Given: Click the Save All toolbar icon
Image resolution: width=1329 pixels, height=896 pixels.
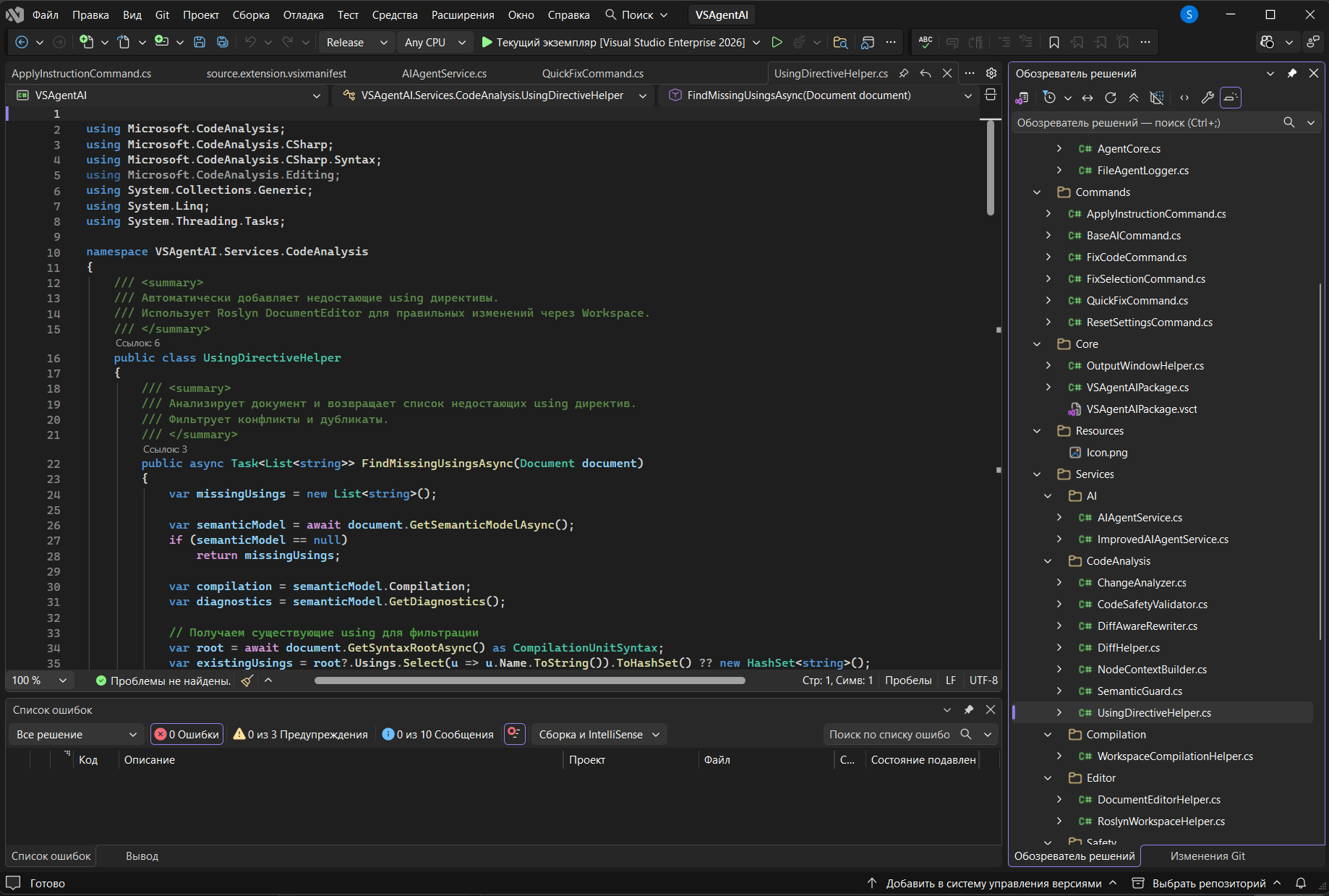Looking at the screenshot, I should (223, 43).
